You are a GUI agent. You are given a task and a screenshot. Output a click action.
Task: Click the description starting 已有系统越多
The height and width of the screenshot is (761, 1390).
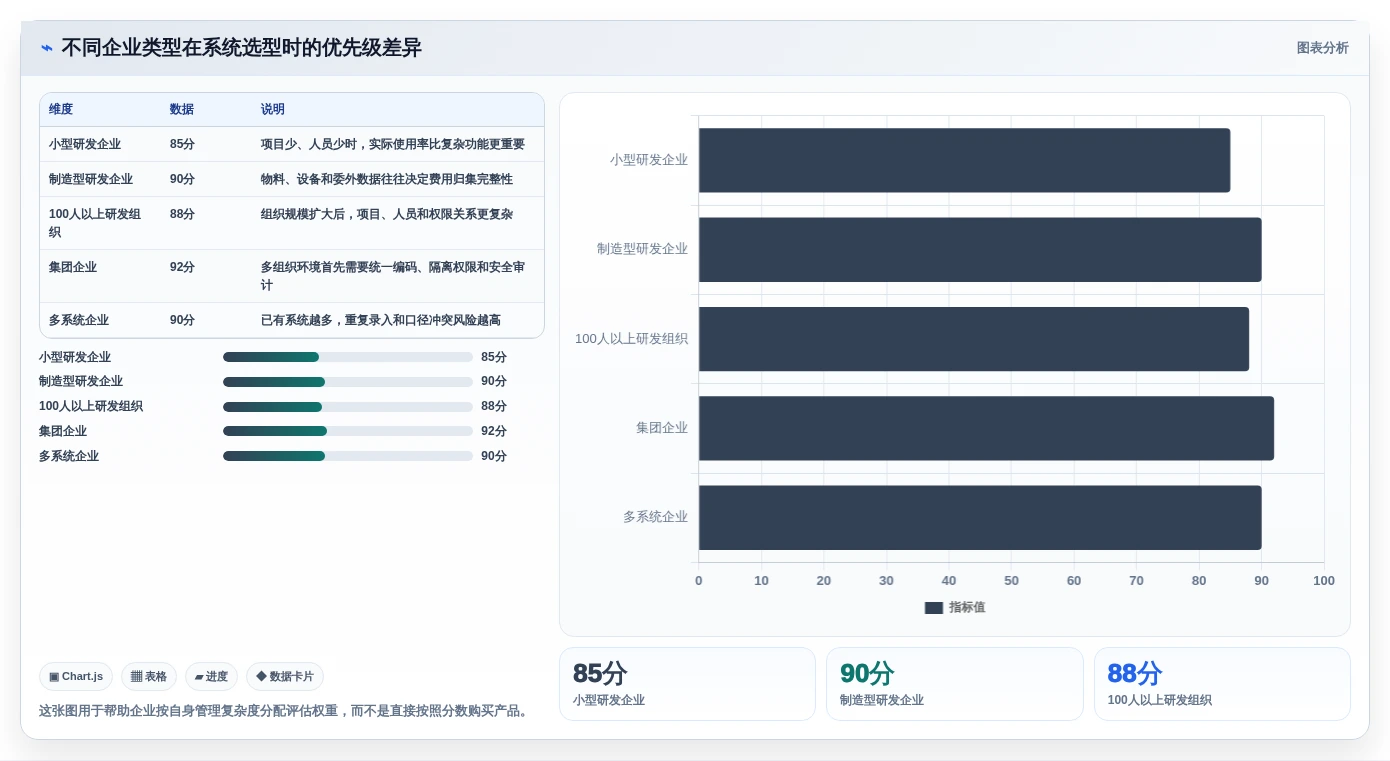coord(381,320)
